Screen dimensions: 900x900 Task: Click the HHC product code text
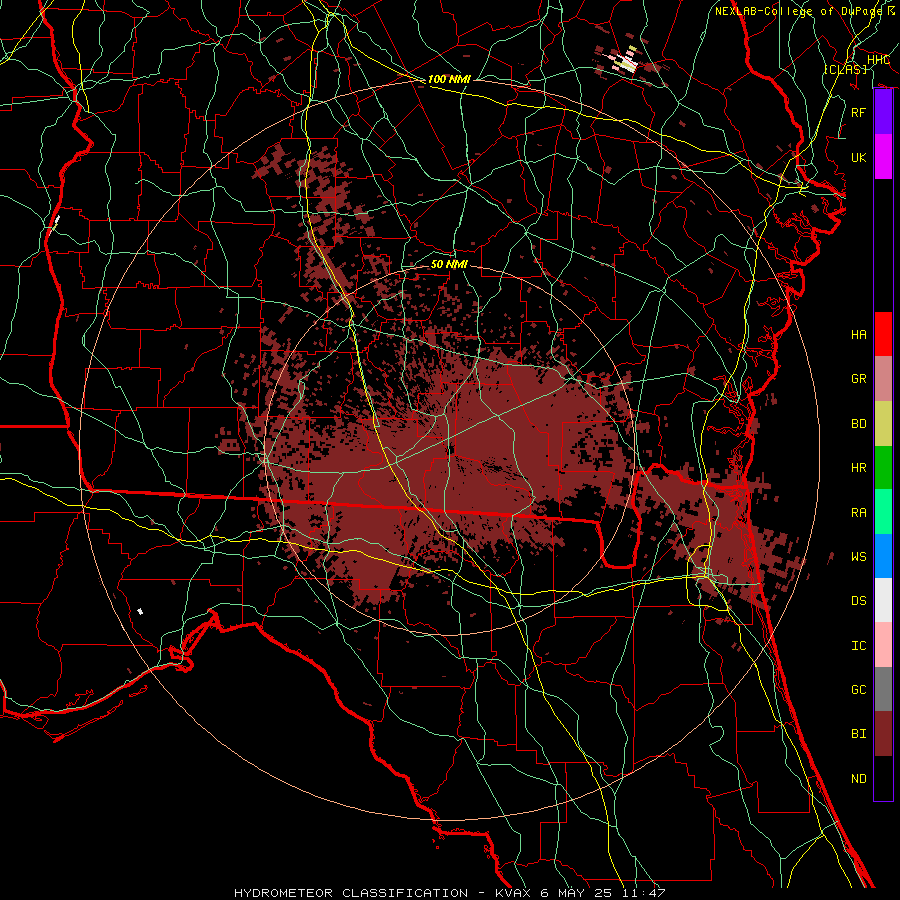tap(878, 60)
